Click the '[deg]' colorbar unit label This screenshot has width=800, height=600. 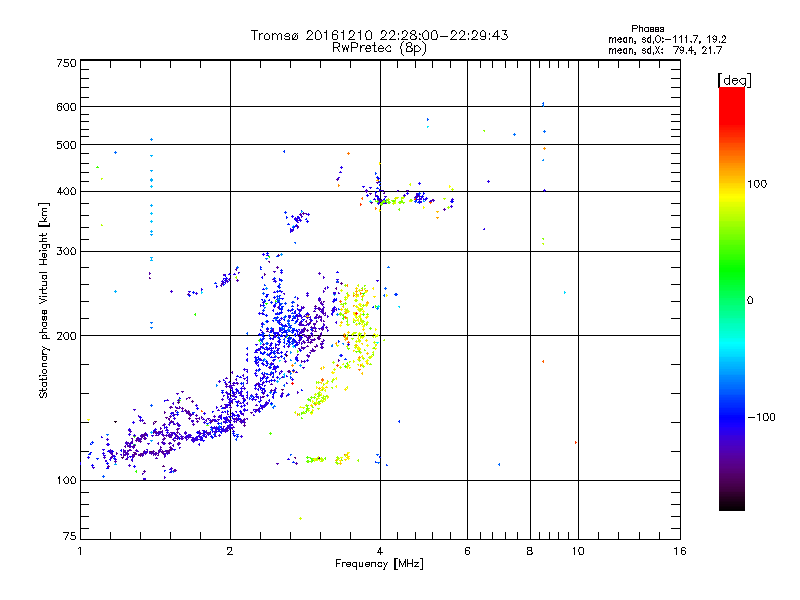click(x=734, y=80)
